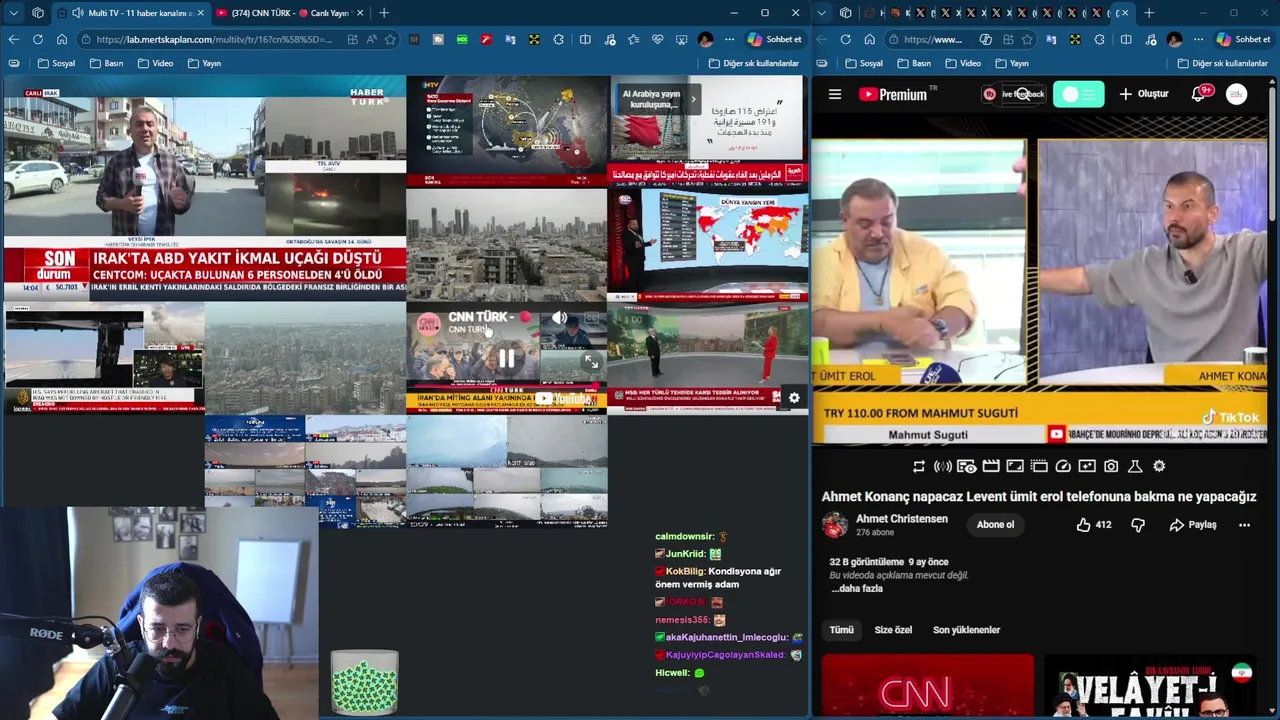This screenshot has width=1280, height=720.
Task: Like the video with 412 likes
Action: [x=1094, y=525]
